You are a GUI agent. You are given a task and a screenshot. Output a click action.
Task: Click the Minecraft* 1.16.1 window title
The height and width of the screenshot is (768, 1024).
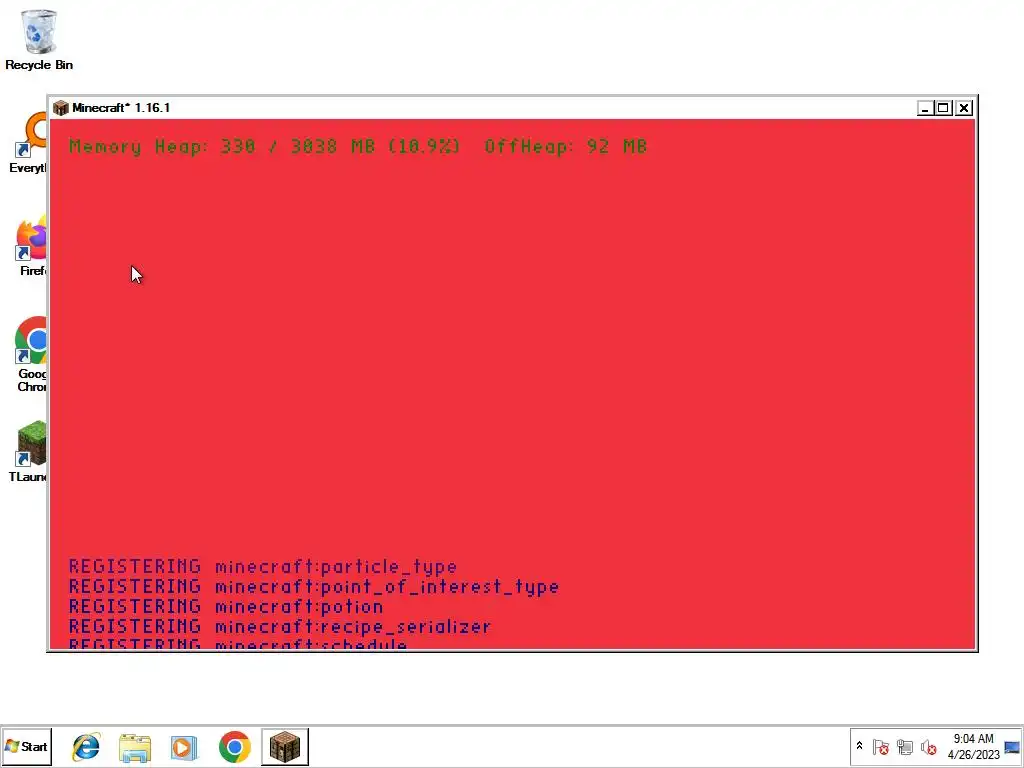pos(121,108)
